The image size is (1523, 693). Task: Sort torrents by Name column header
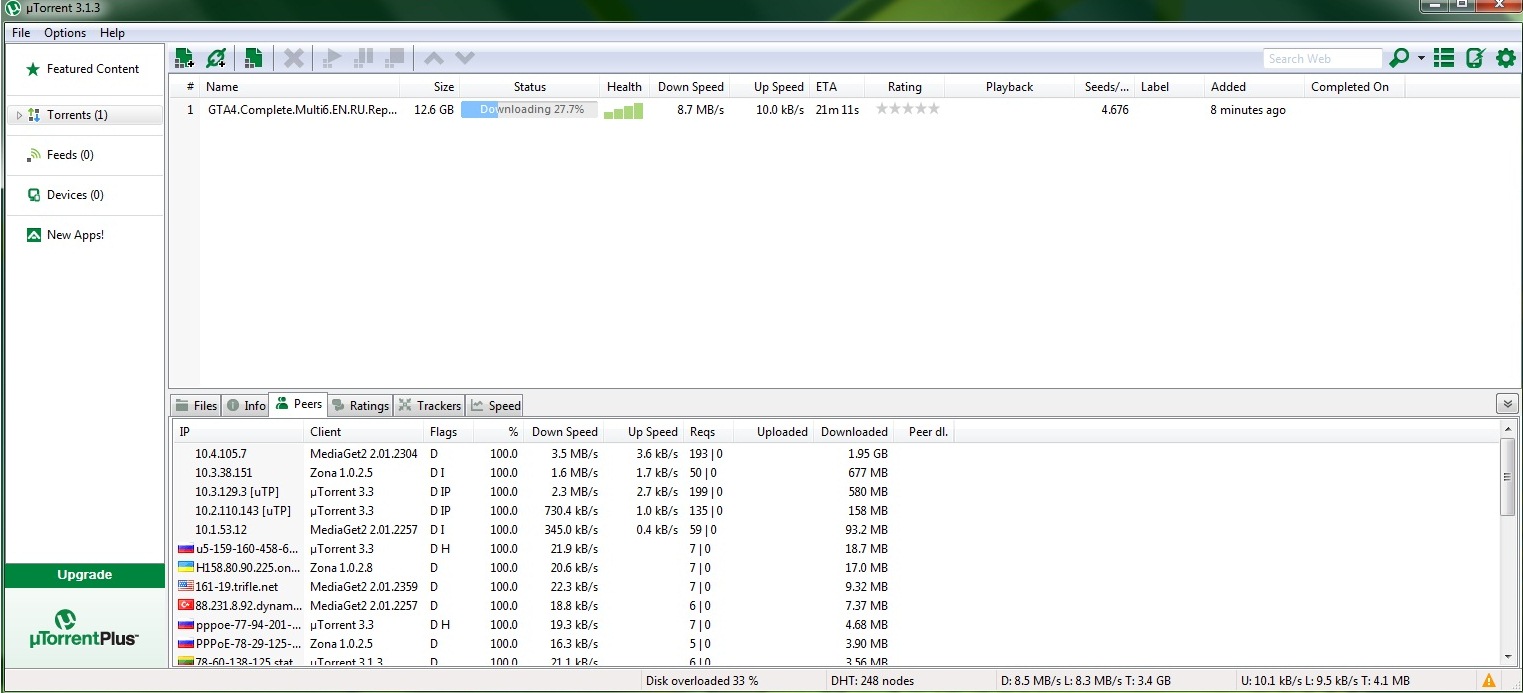tap(300, 87)
